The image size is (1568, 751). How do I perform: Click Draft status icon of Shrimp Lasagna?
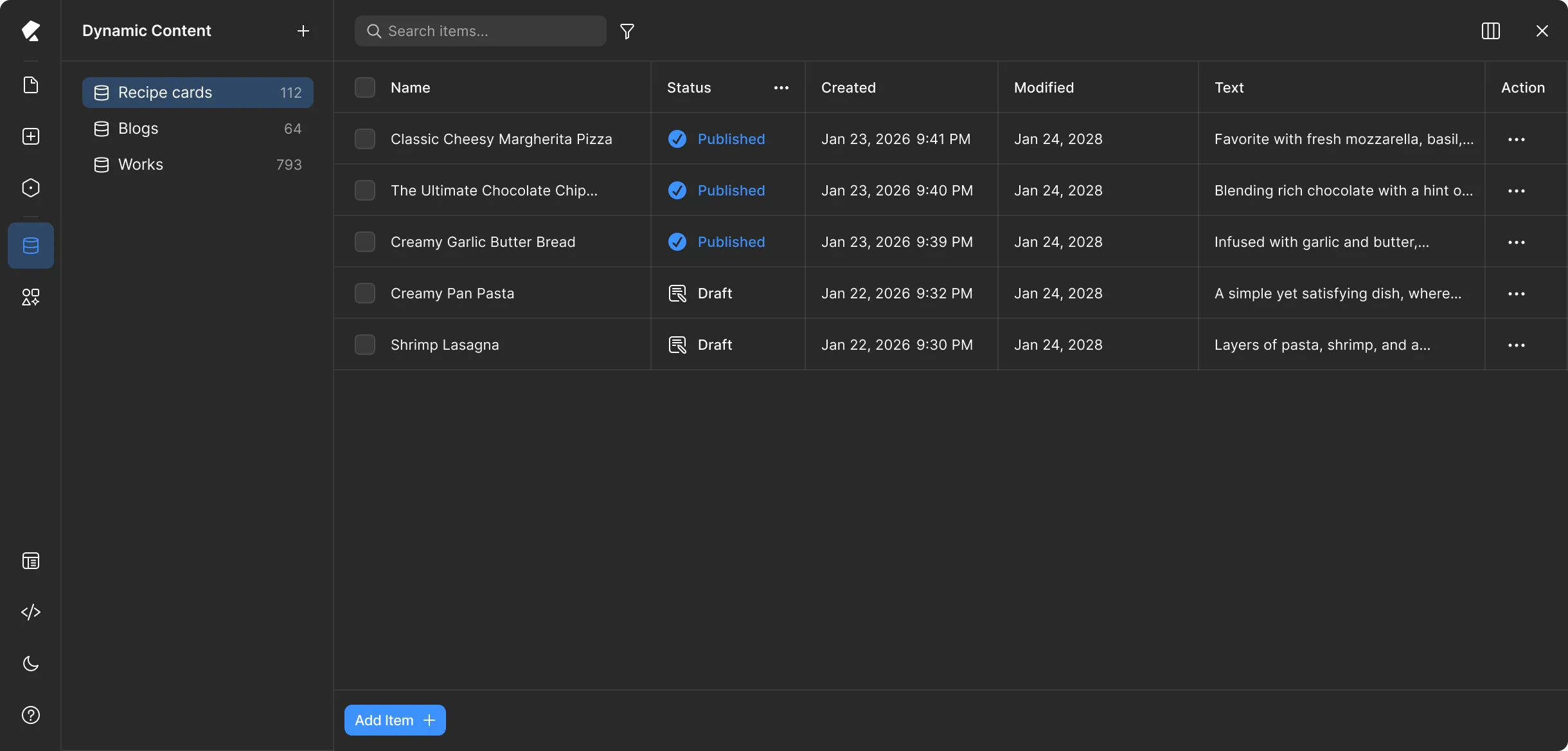click(677, 345)
